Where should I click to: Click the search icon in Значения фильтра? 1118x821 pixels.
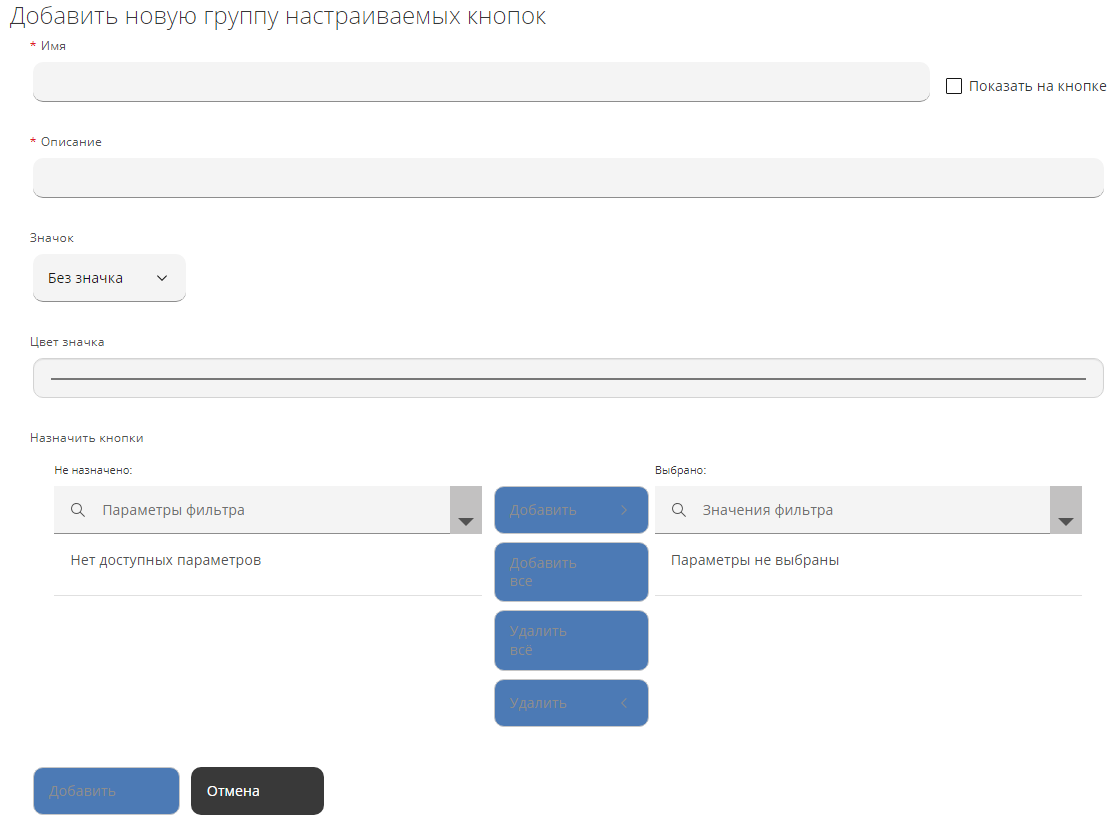[678, 510]
